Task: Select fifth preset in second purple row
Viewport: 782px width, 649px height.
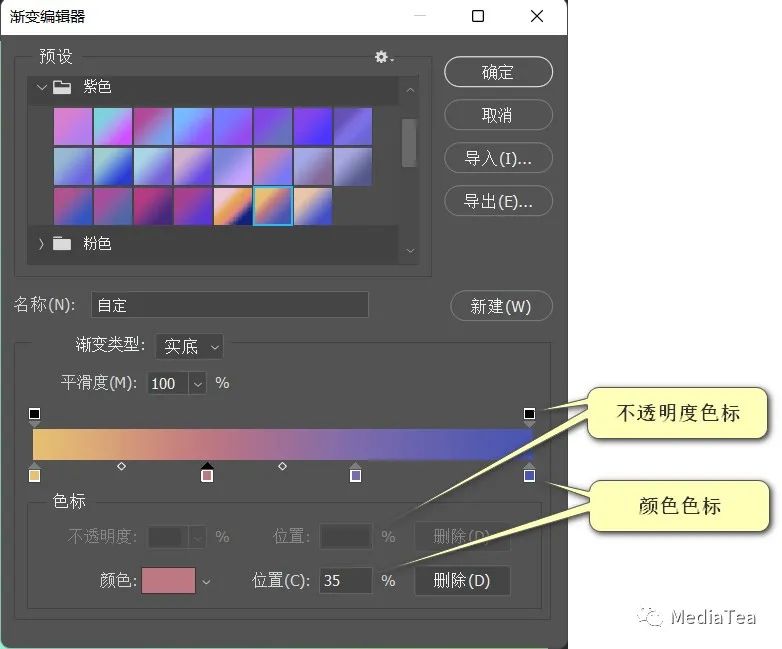Action: (x=233, y=167)
